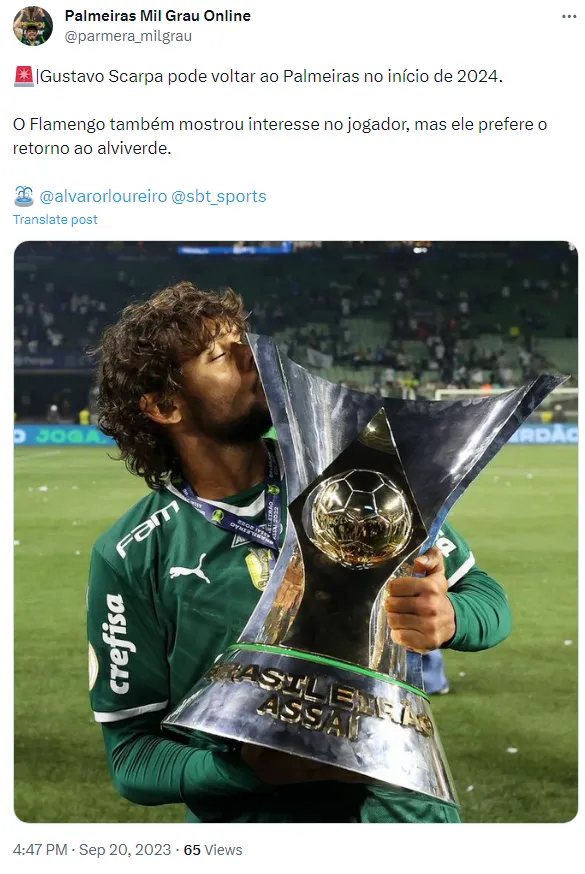Visit the @sbt_sports mention
This screenshot has height=874, width=585.
pos(218,196)
